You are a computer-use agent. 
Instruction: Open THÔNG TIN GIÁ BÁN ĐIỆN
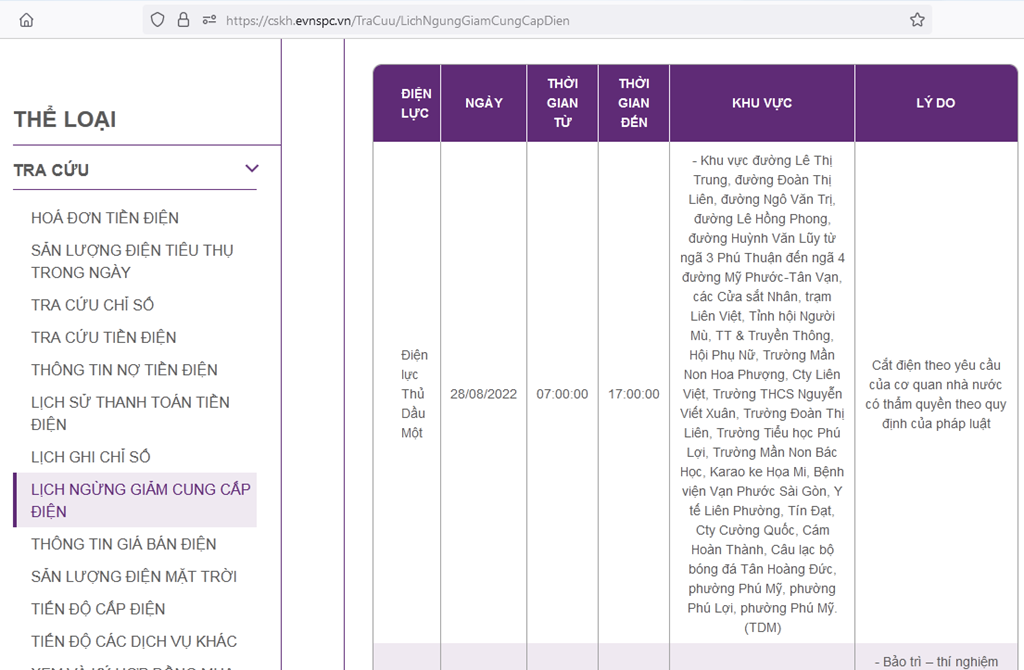click(x=123, y=544)
